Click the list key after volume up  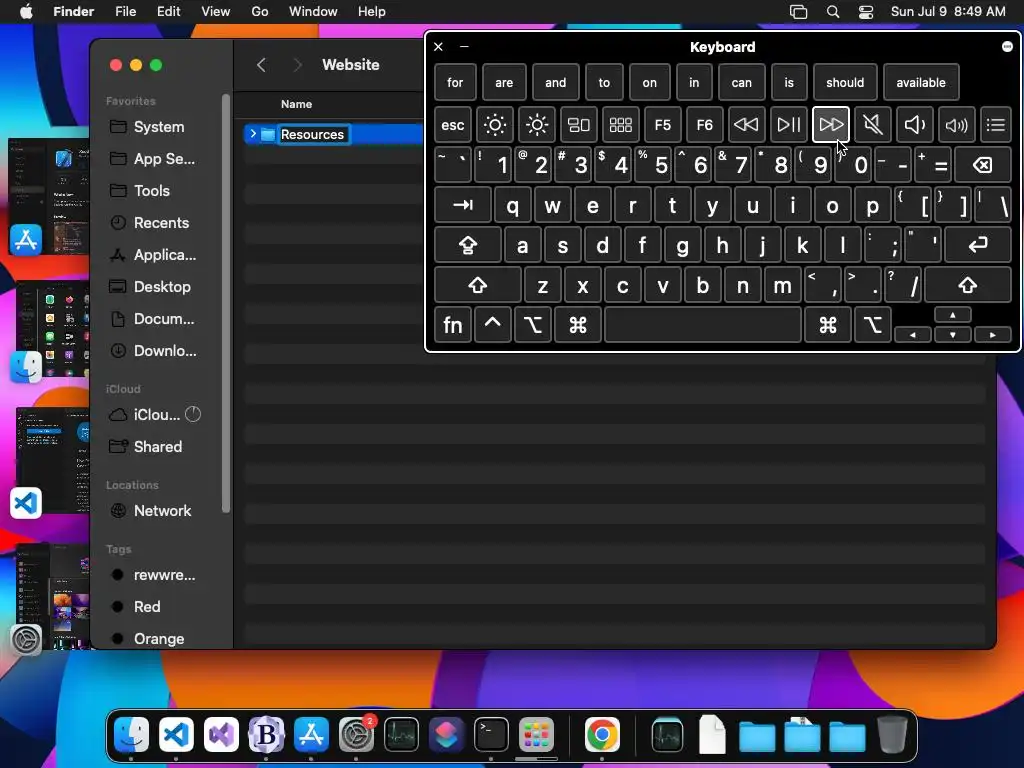[996, 124]
